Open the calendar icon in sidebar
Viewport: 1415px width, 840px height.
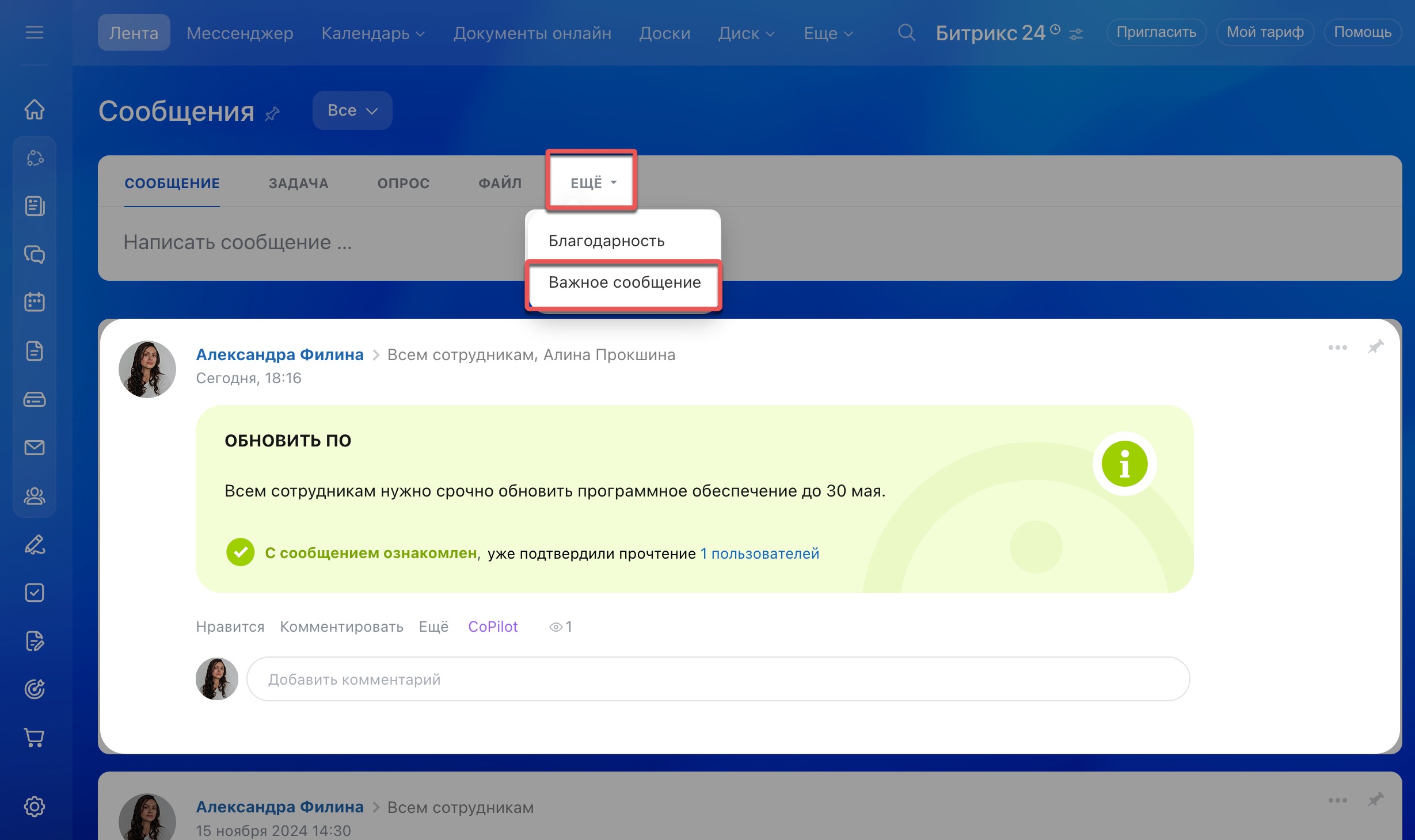click(35, 302)
